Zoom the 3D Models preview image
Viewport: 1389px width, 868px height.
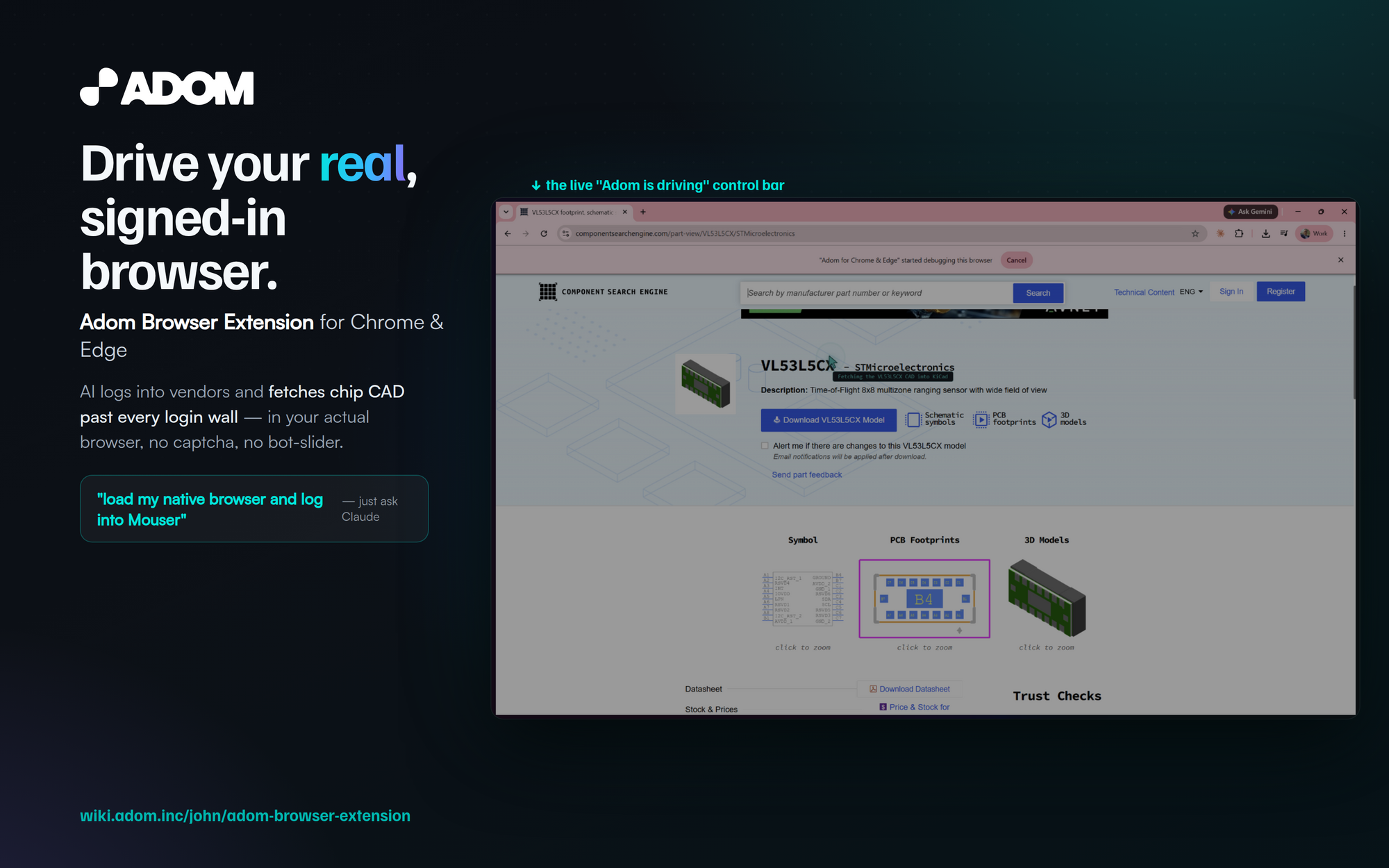[1047, 599]
